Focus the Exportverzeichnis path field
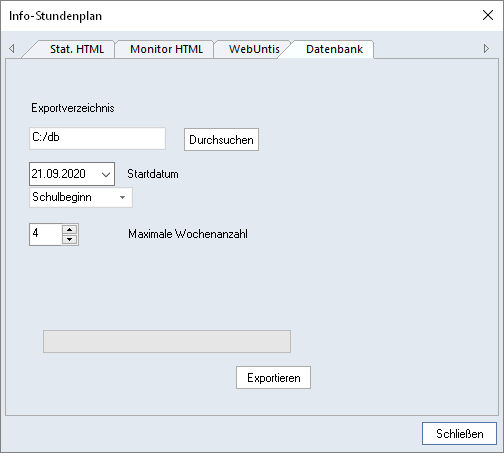This screenshot has width=504, height=453. pos(97,138)
